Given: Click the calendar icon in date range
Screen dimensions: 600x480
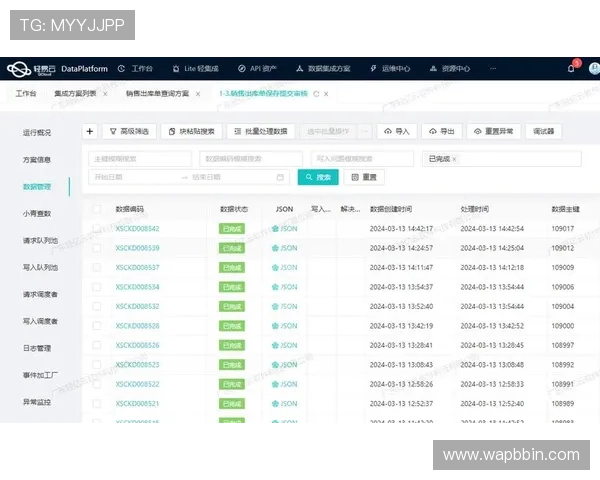Looking at the screenshot, I should coord(280,177).
